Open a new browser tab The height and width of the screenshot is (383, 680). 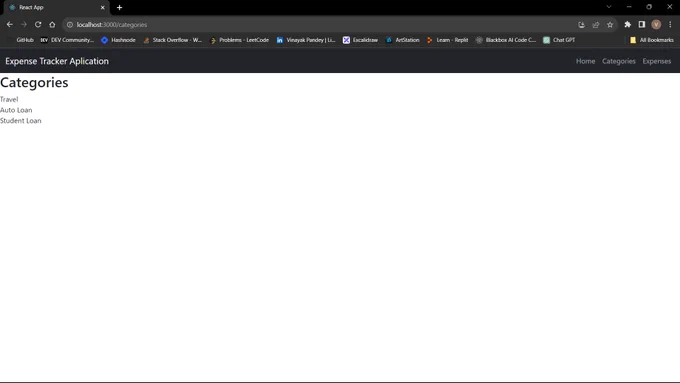(x=119, y=7)
